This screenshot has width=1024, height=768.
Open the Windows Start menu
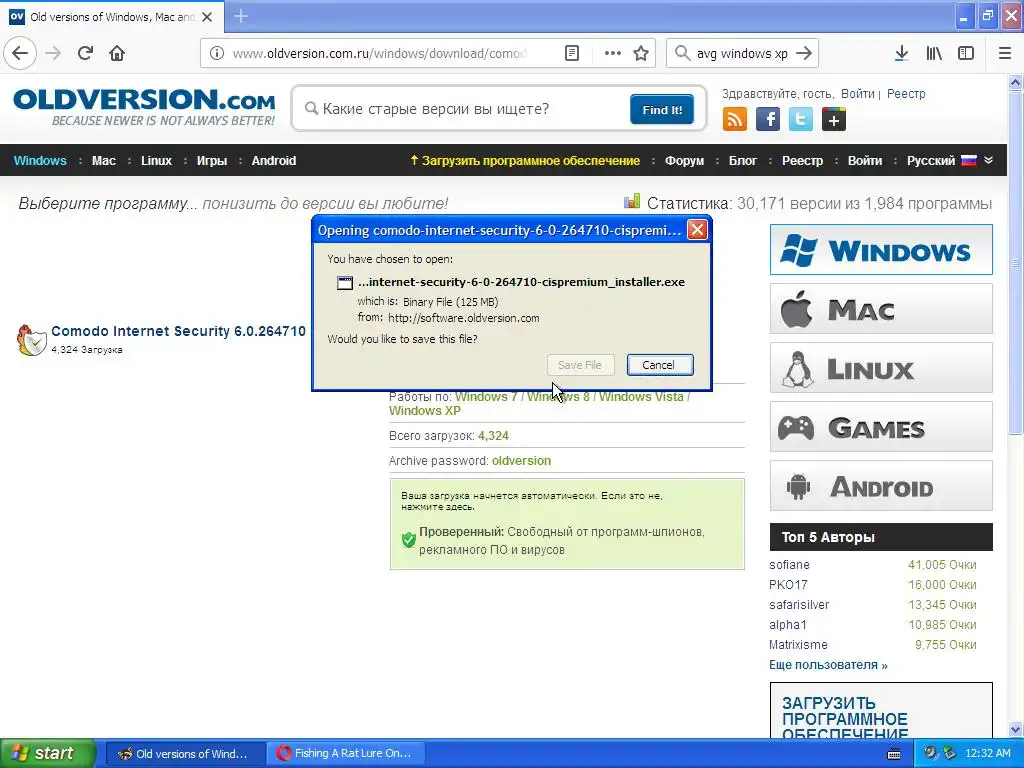tap(47, 753)
